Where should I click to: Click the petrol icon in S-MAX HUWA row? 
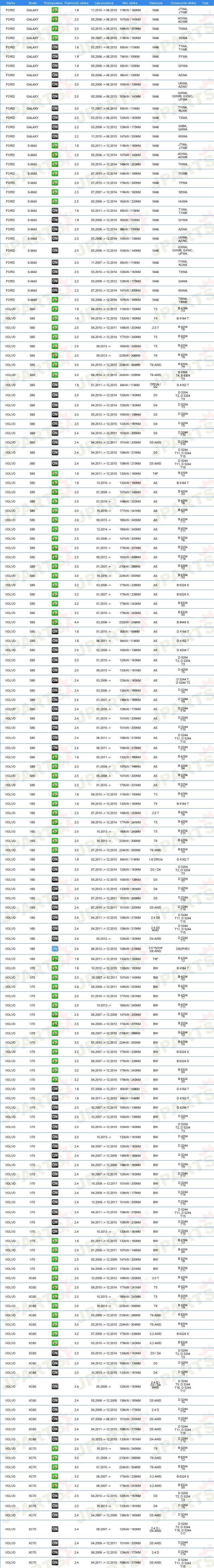click(55, 201)
